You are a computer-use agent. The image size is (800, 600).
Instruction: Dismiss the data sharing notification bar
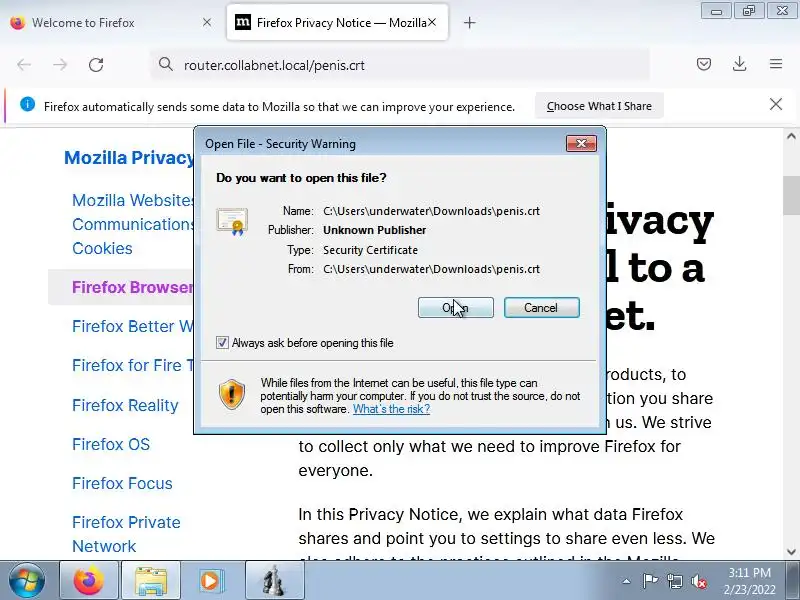coord(776,105)
